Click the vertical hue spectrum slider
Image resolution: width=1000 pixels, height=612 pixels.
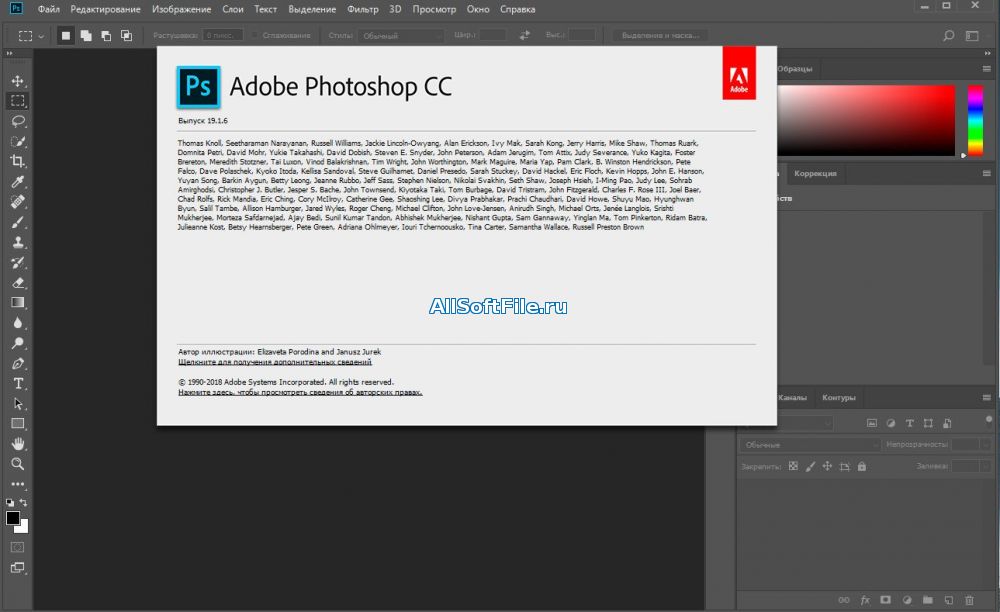tap(974, 120)
